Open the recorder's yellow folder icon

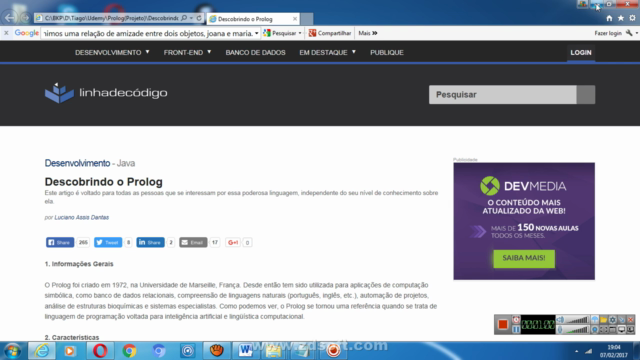604,320
